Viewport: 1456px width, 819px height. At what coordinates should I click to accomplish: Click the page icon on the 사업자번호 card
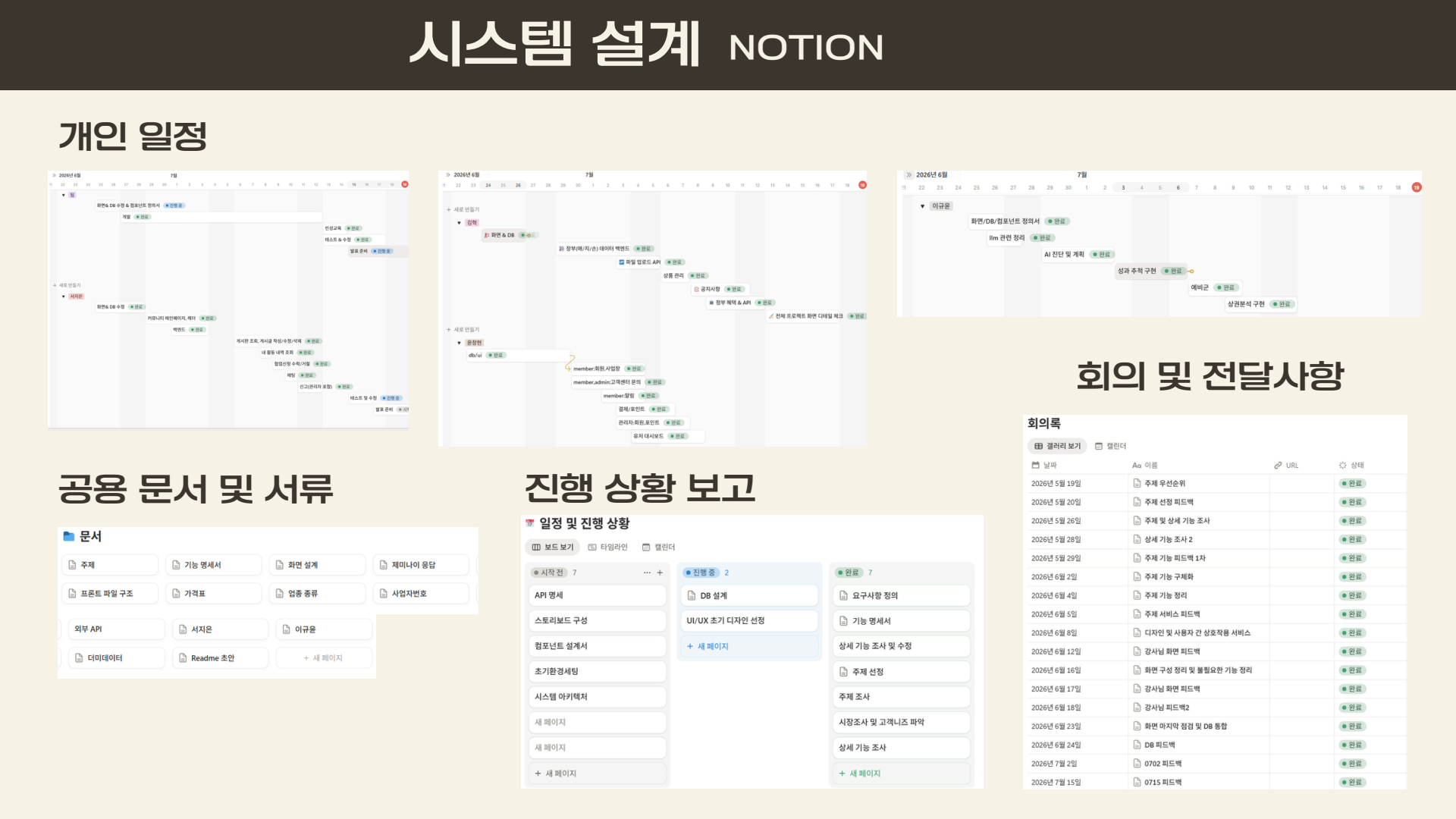384,594
